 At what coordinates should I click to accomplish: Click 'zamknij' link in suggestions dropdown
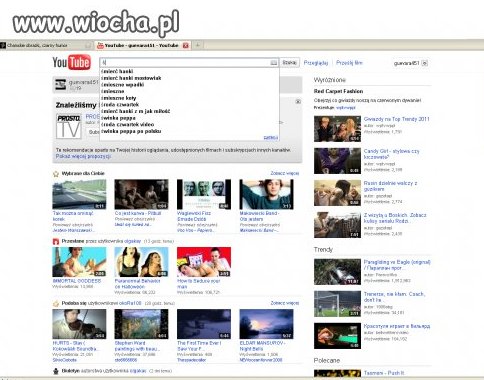coord(270,137)
